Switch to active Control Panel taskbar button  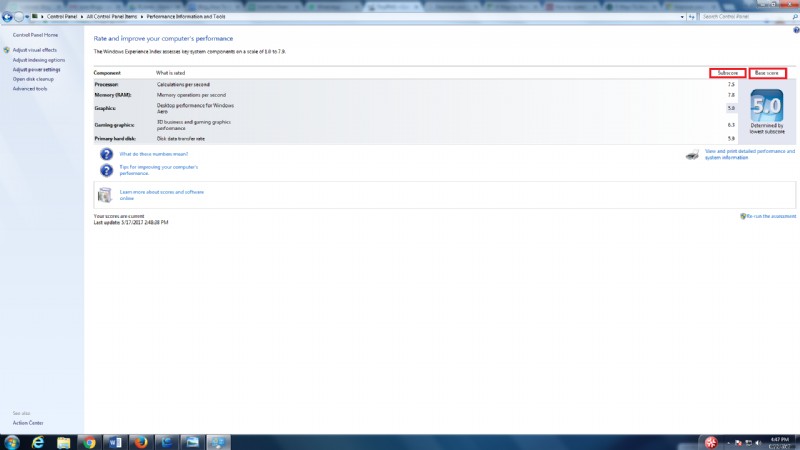(218, 442)
